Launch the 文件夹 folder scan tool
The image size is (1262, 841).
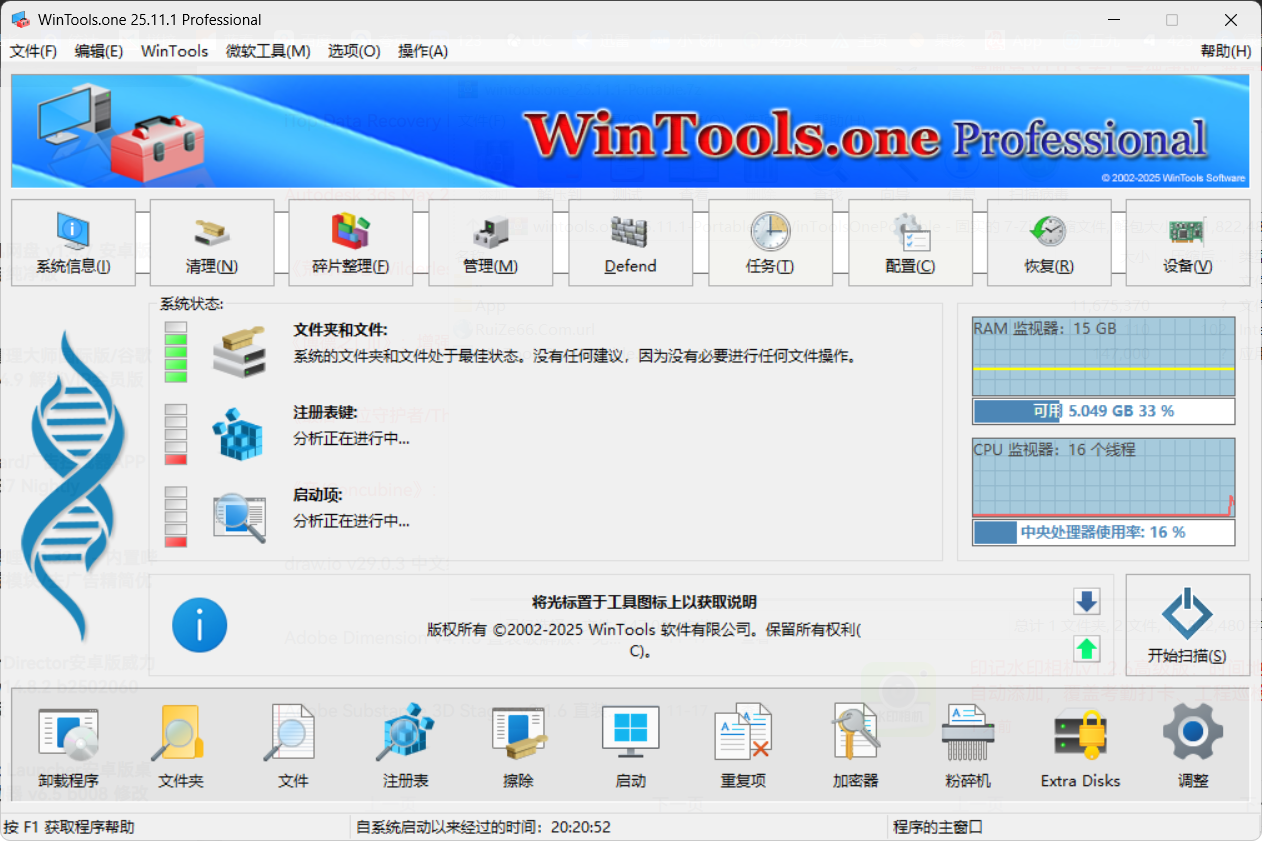(181, 746)
